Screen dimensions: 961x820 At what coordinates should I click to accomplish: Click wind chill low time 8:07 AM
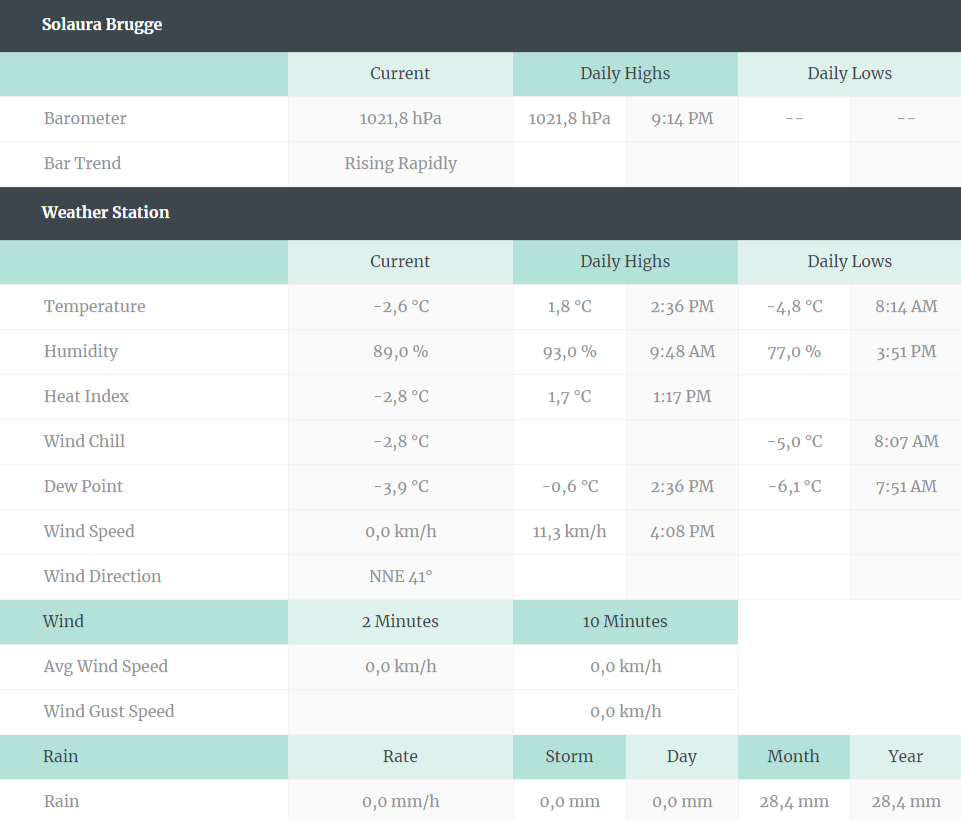(x=906, y=441)
